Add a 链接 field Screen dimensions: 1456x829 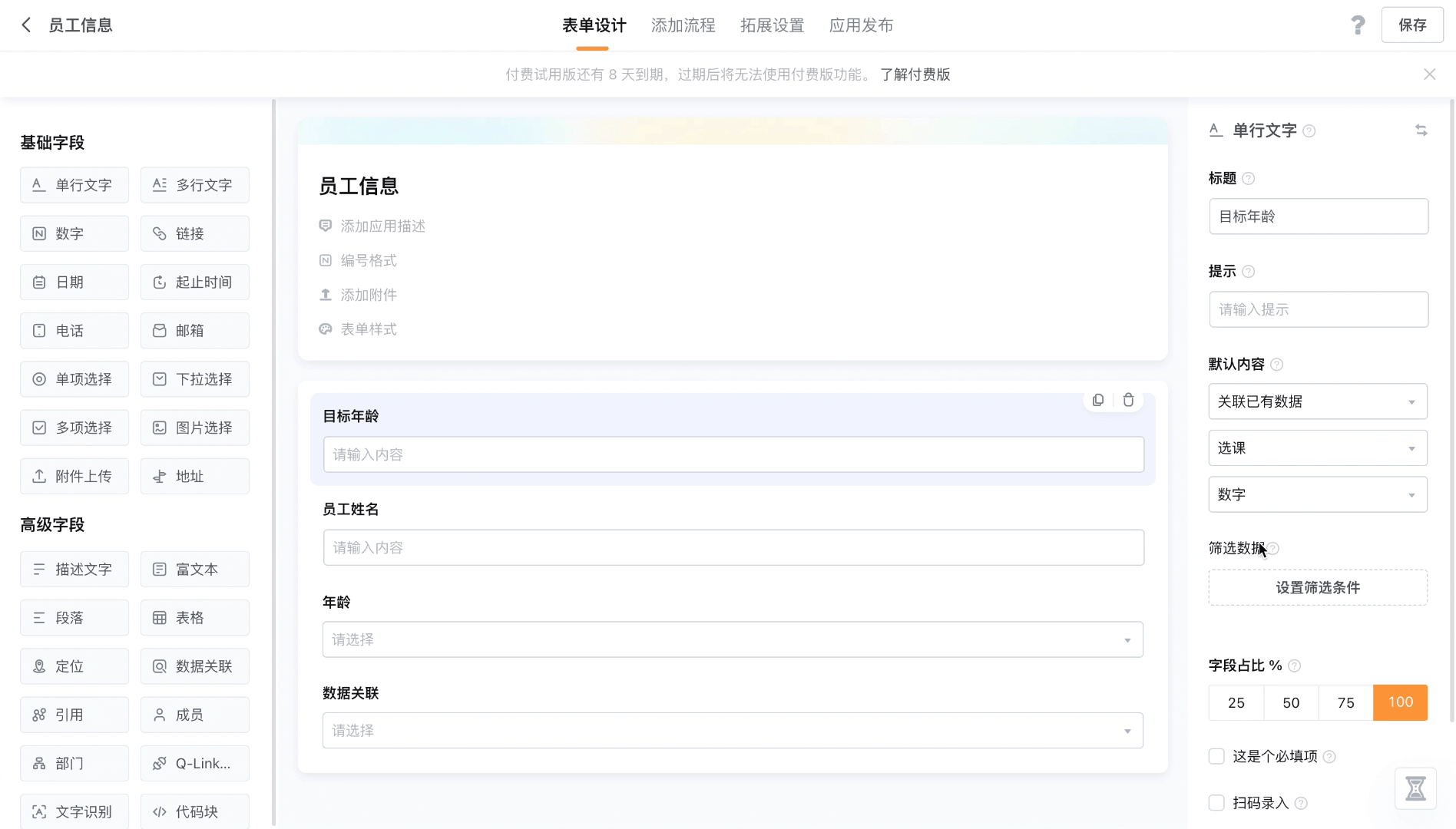195,233
